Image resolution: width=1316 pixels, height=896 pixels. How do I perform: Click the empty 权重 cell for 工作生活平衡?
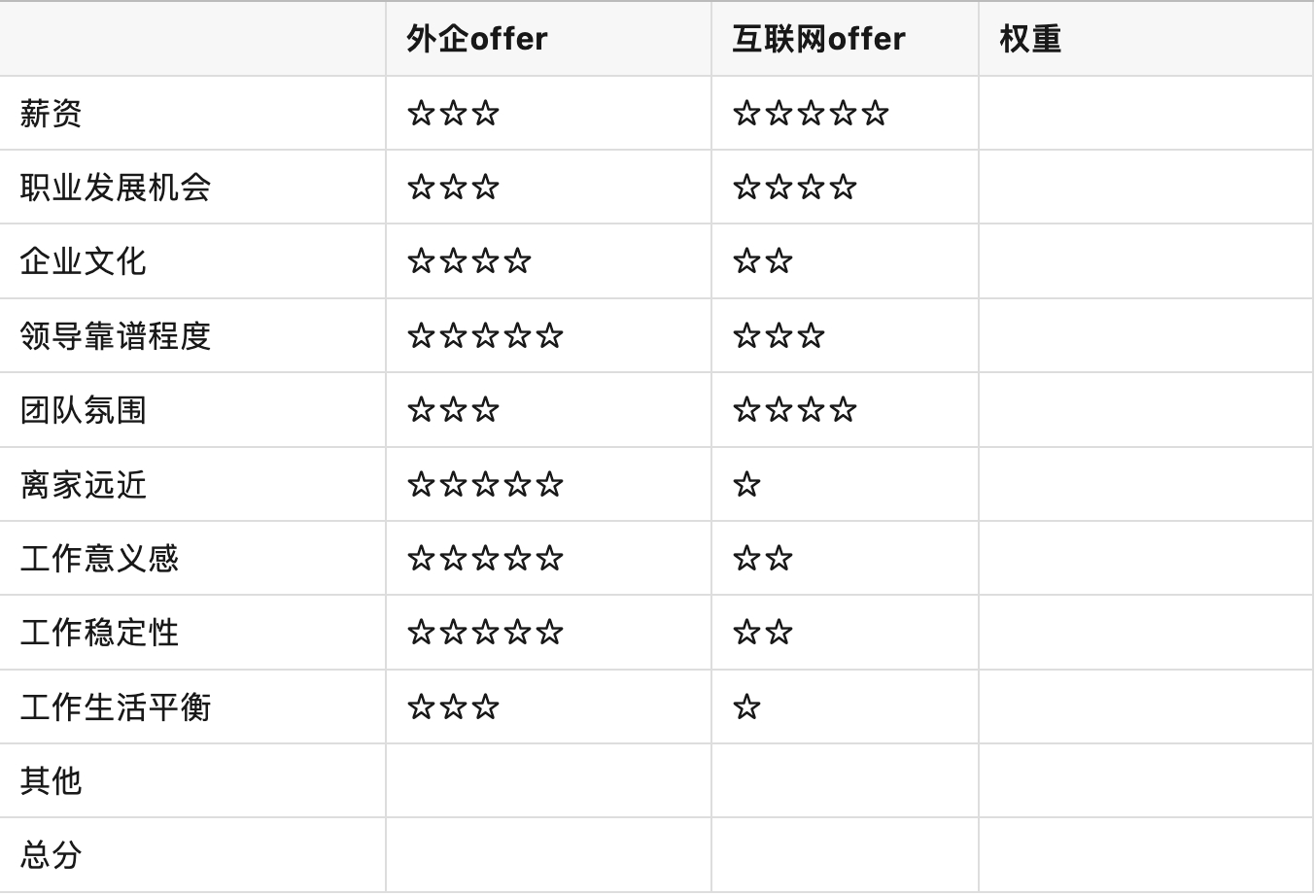tap(1145, 707)
